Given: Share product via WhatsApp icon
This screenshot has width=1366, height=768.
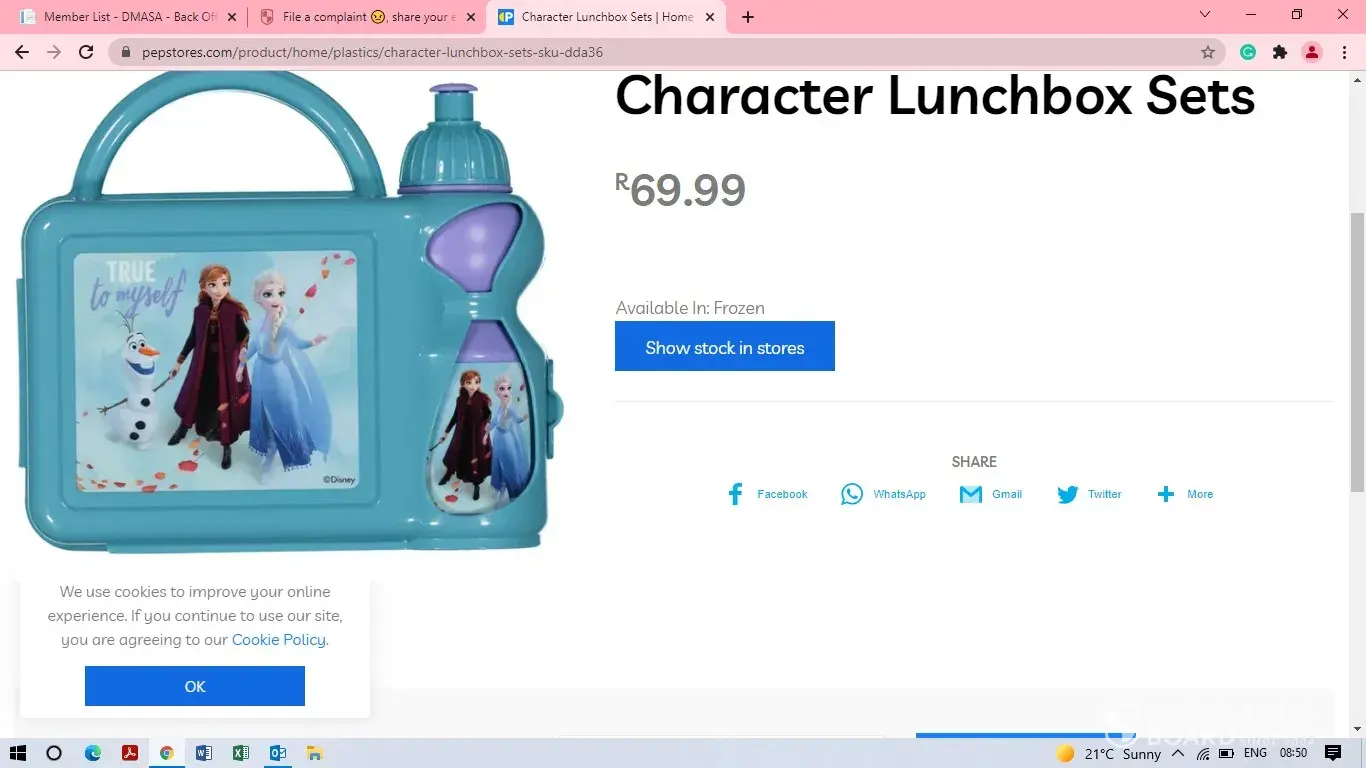Looking at the screenshot, I should coord(852,494).
